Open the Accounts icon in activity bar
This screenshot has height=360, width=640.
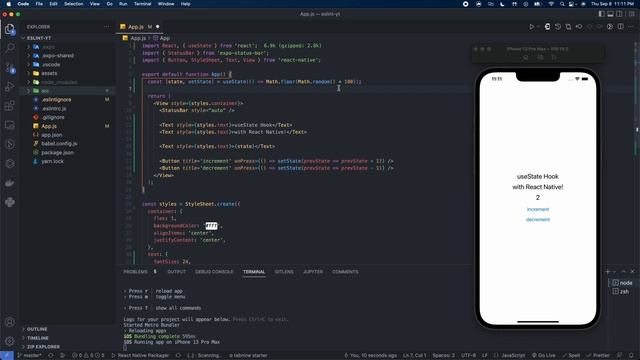(x=9, y=322)
